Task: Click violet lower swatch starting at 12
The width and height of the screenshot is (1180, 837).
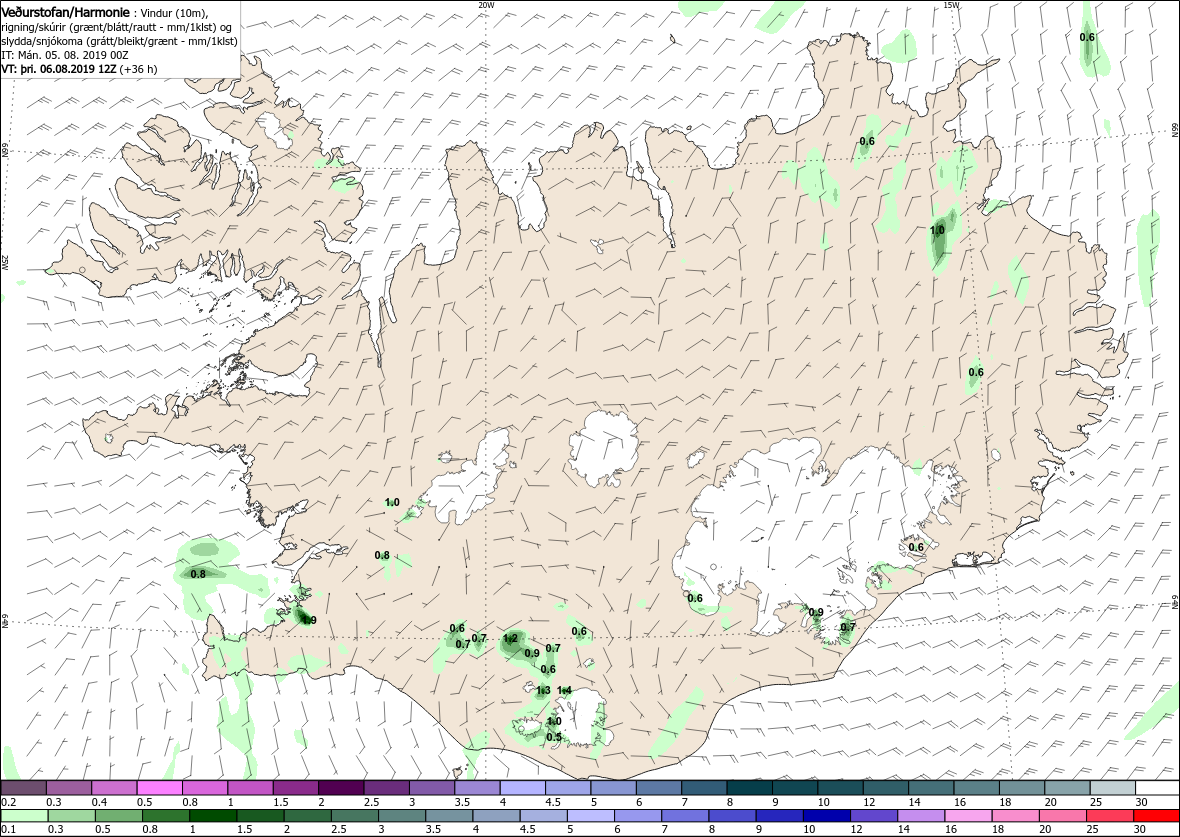Action: point(873,816)
